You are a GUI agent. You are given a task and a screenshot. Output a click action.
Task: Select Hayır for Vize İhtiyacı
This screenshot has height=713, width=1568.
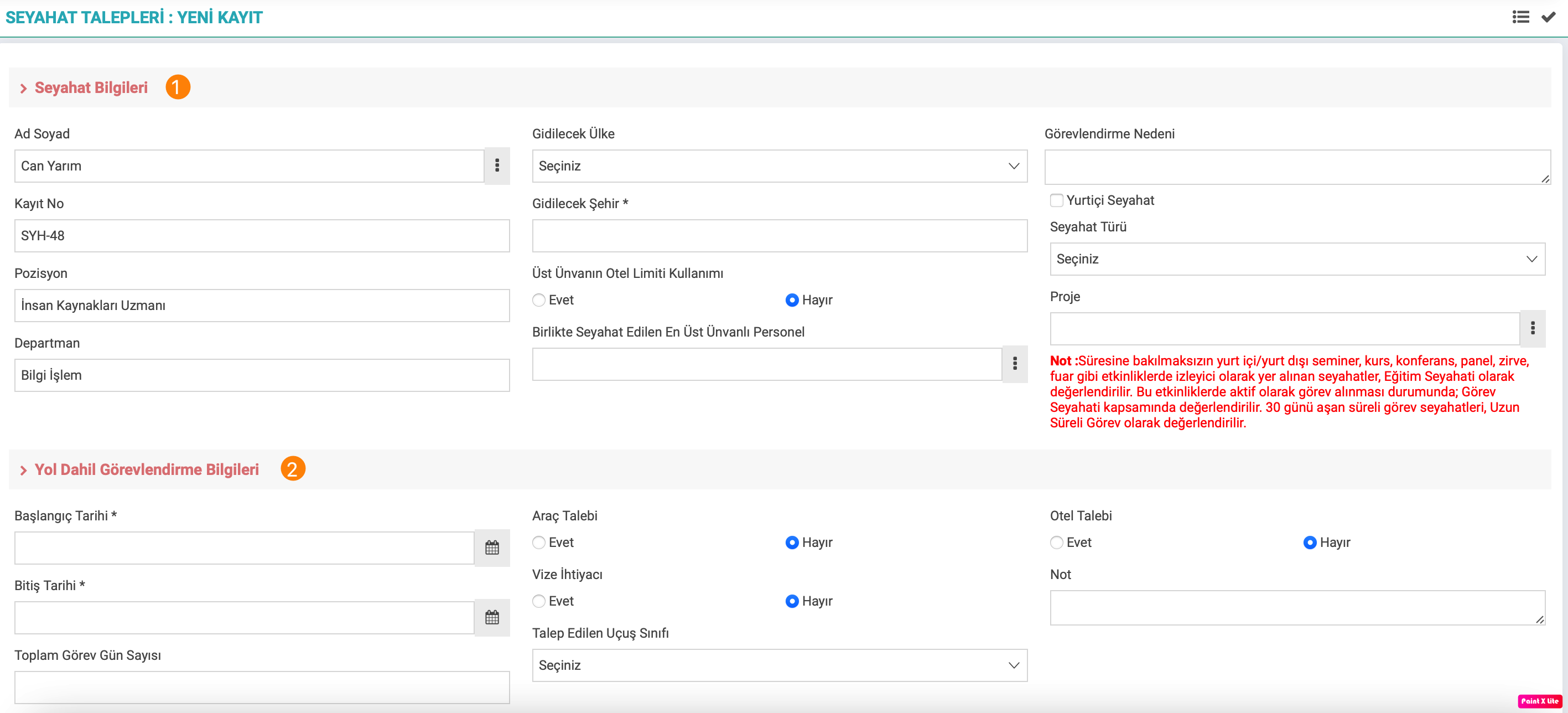pos(792,602)
